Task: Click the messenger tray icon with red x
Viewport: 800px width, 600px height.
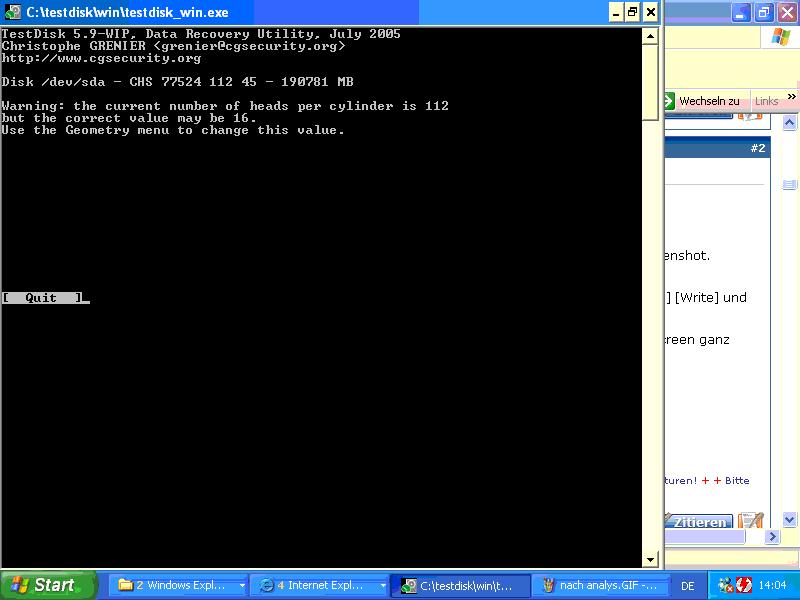Action: pos(725,585)
